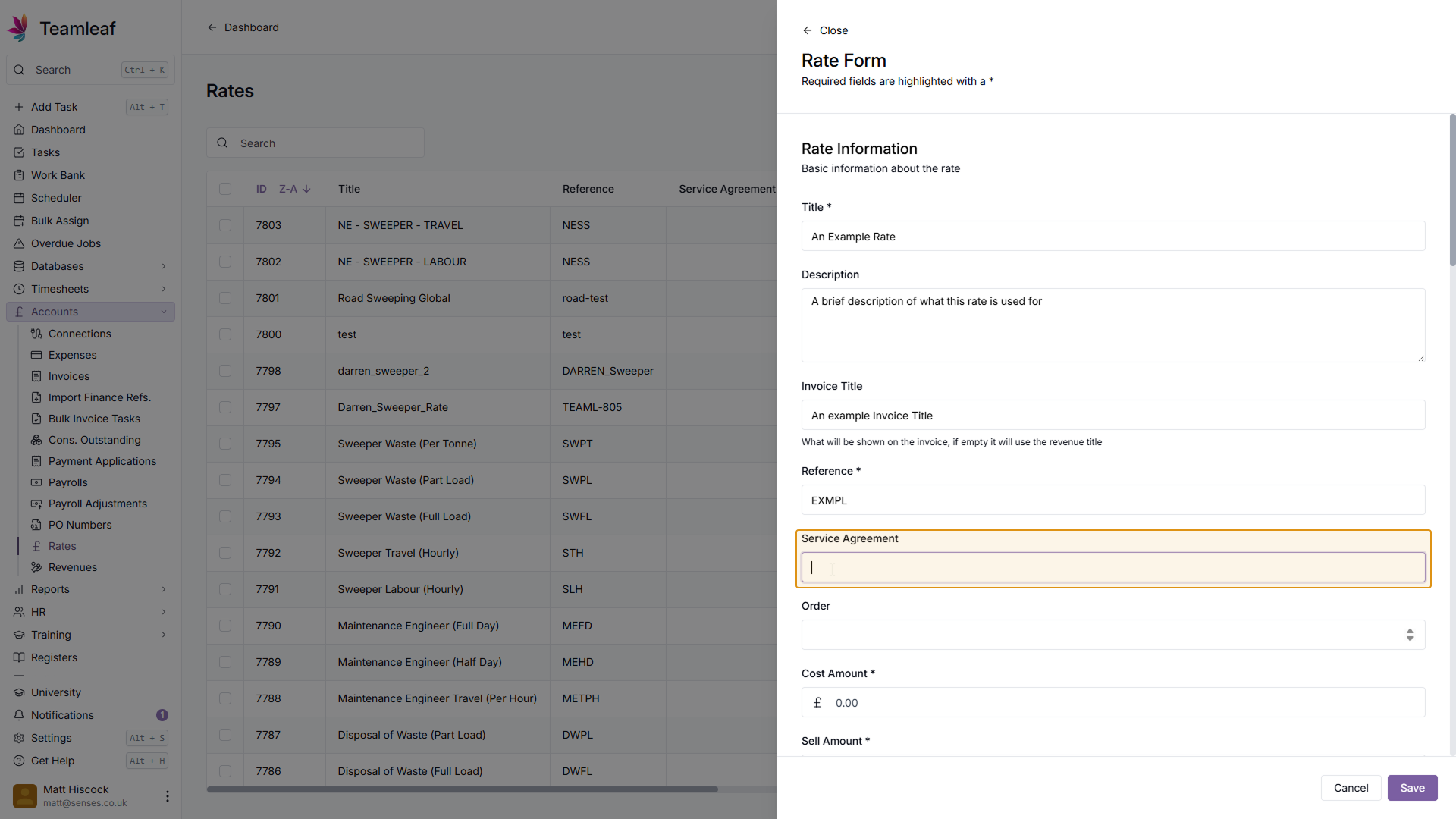Screen dimensions: 1456x819
Task: Tick the checkbox for rate 7803
Action: [x=225, y=225]
